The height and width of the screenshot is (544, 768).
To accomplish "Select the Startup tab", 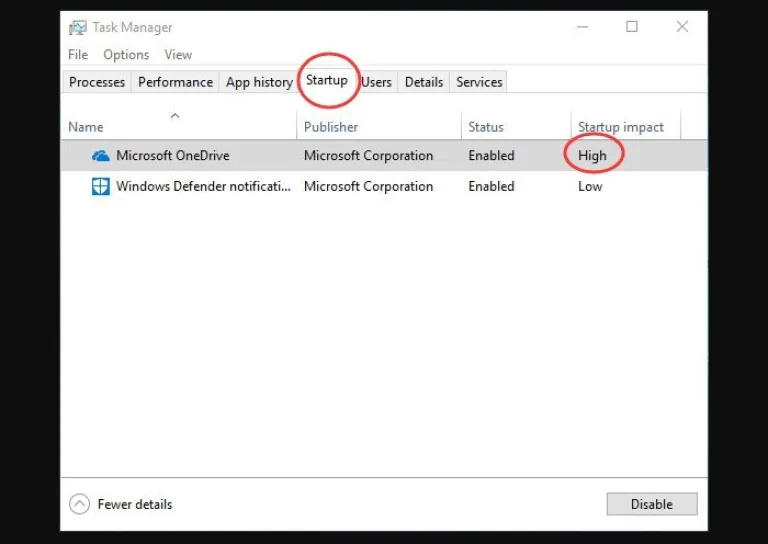I will click(x=327, y=80).
